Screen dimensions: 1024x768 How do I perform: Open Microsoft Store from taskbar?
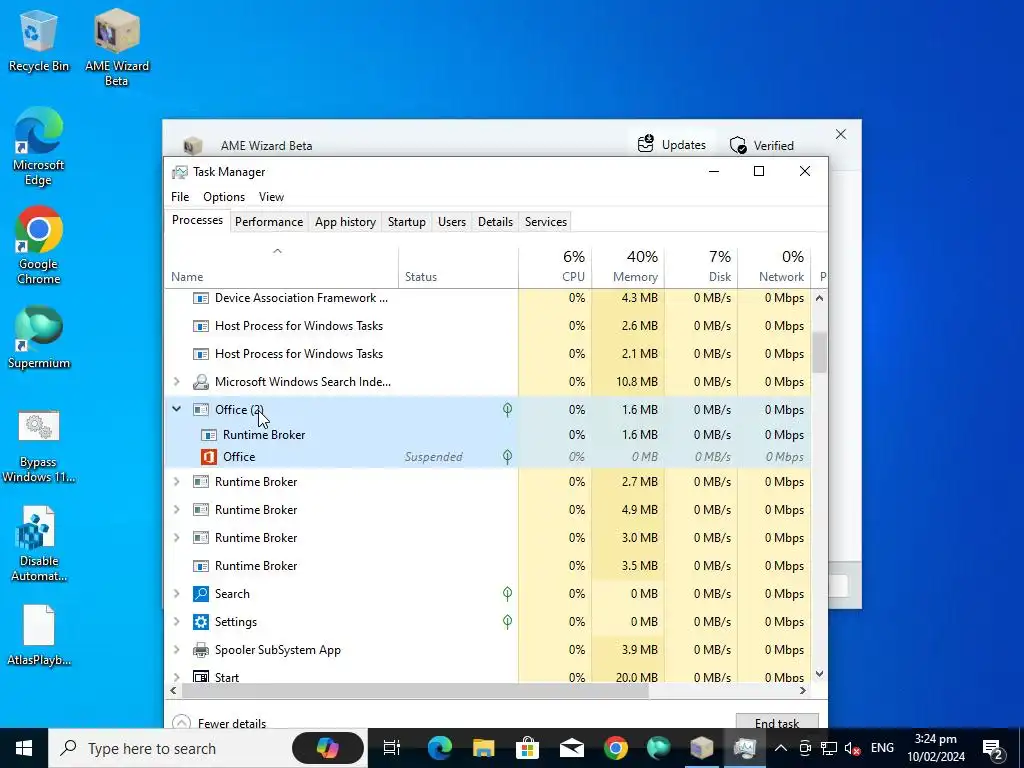point(527,748)
